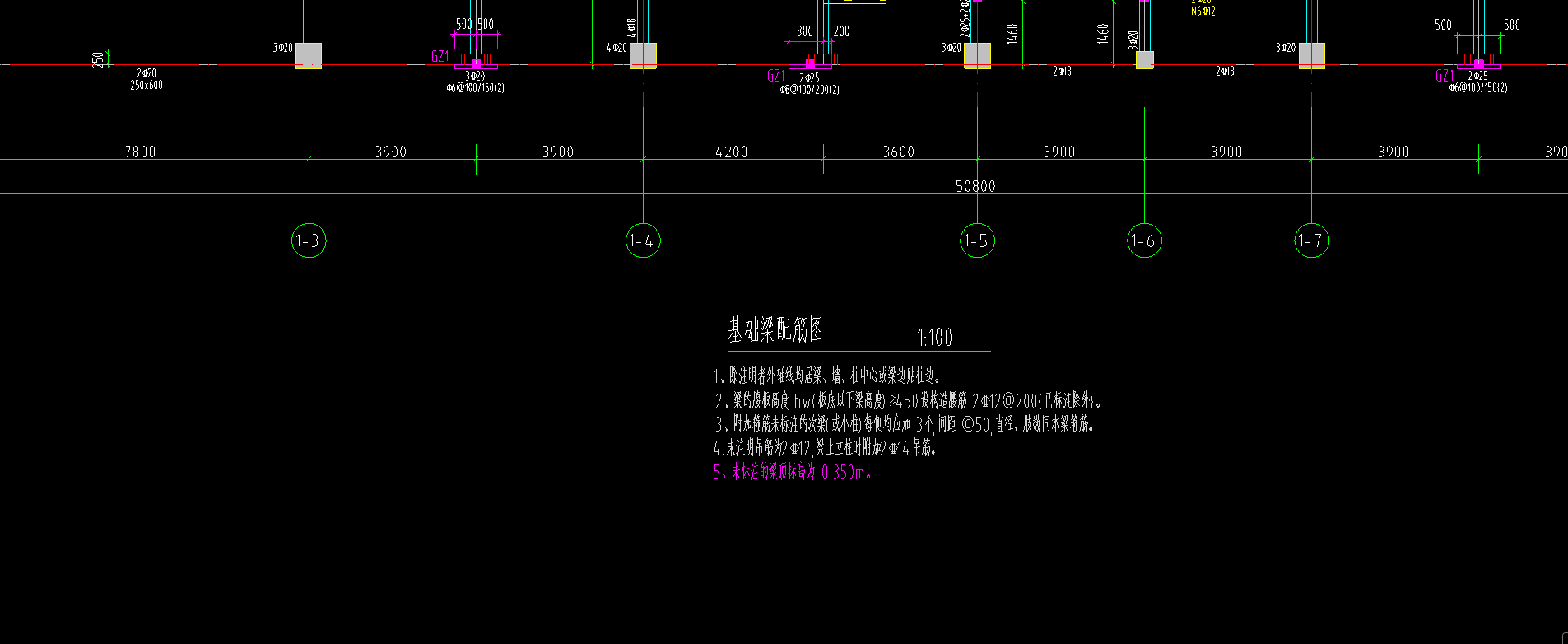Viewport: 1568px width, 644px height.
Task: Pick the 3Φ20 label beside column 1-7
Action: pyautogui.click(x=1286, y=48)
